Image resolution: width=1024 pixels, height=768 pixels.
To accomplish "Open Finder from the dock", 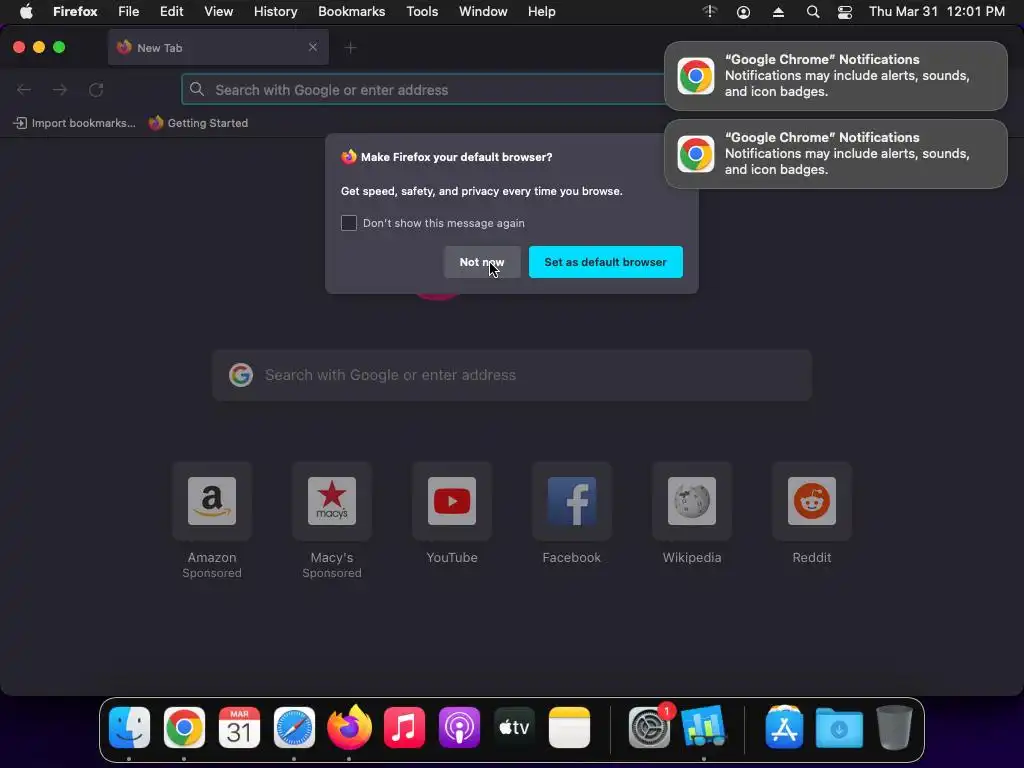I will tap(129, 727).
